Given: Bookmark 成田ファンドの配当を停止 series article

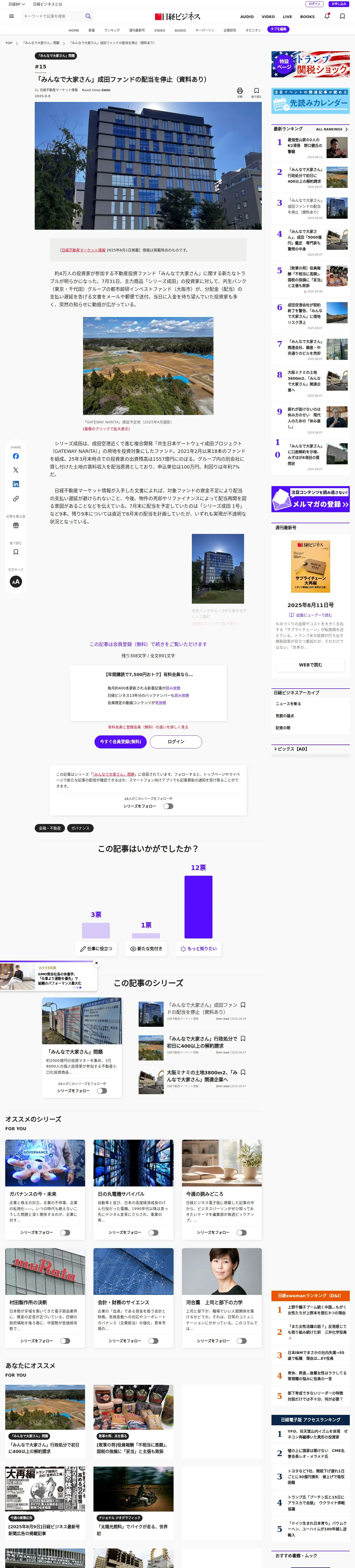Looking at the screenshot, I should click(243, 1005).
